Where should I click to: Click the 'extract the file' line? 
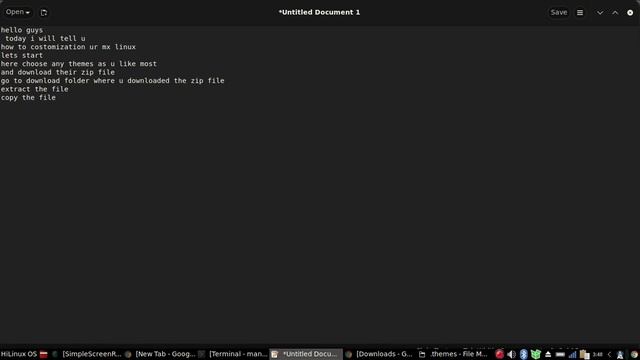click(x=34, y=89)
